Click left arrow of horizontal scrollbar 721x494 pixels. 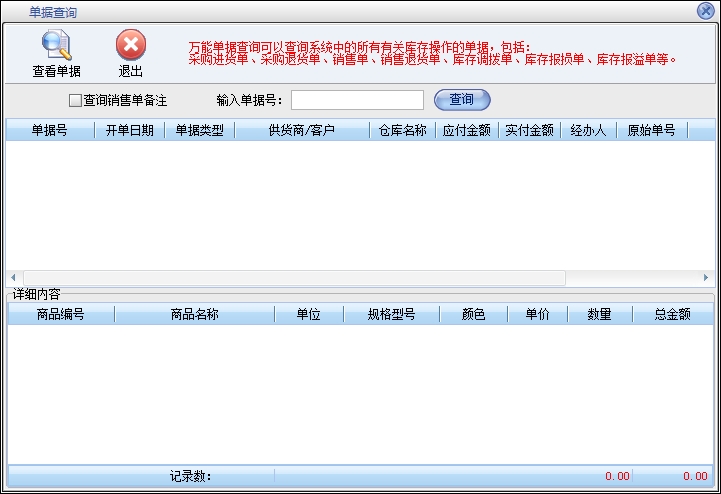[x=13, y=277]
